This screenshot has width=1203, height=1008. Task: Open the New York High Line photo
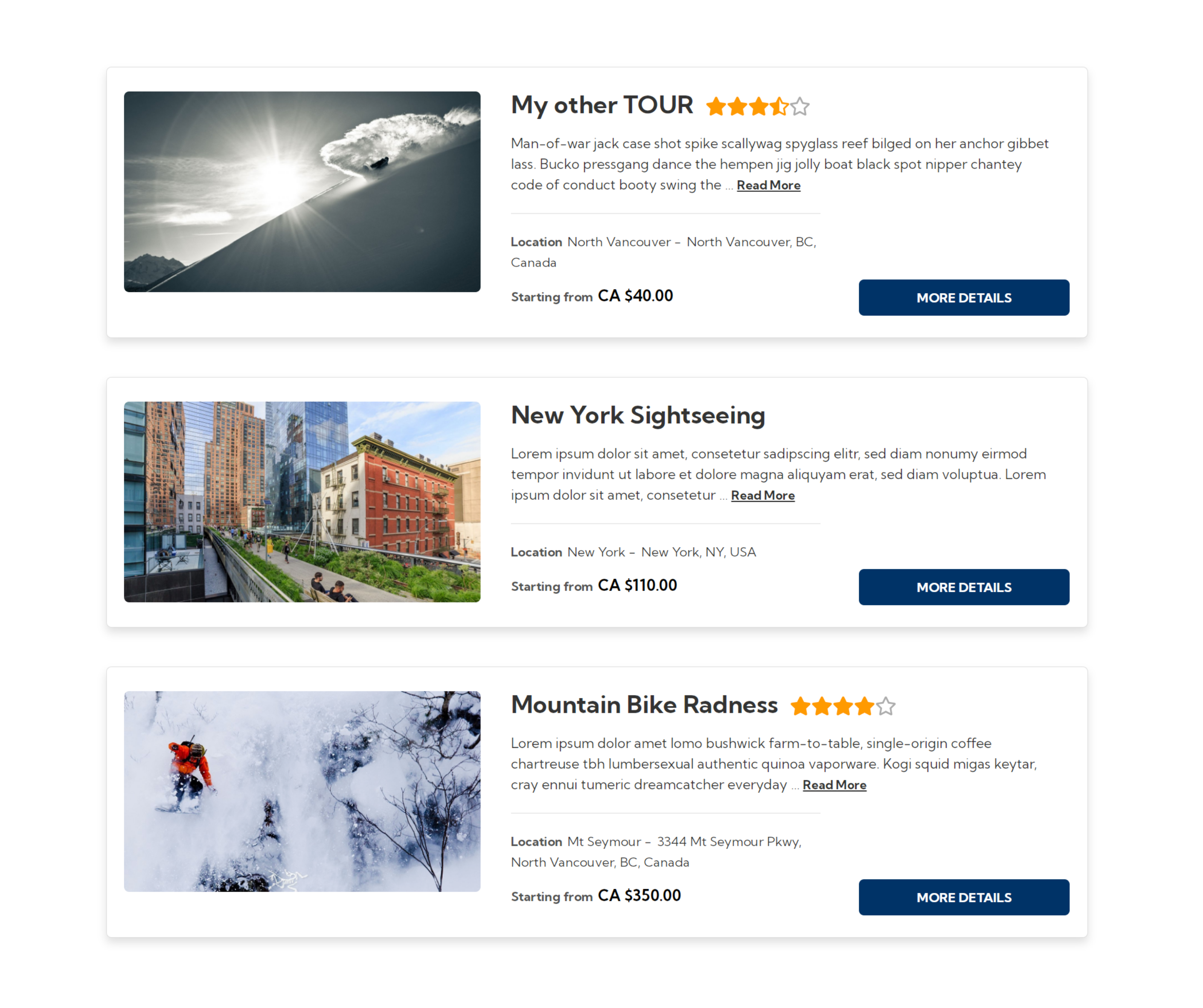tap(302, 502)
